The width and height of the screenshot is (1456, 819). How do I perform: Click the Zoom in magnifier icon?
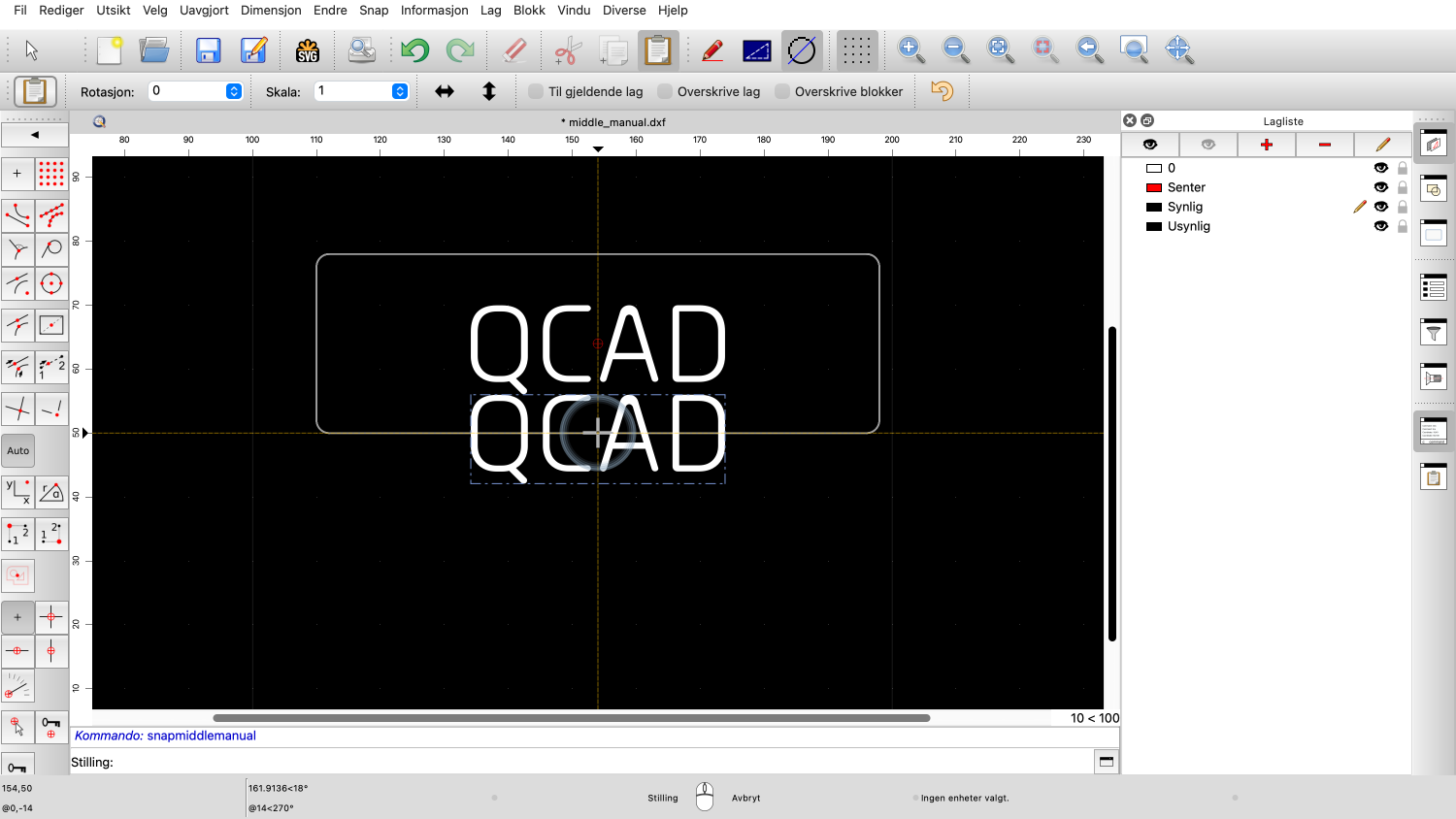point(910,50)
